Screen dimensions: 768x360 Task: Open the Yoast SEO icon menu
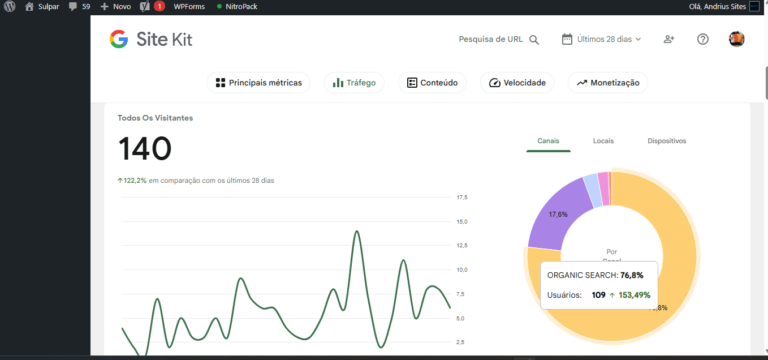(x=144, y=6)
